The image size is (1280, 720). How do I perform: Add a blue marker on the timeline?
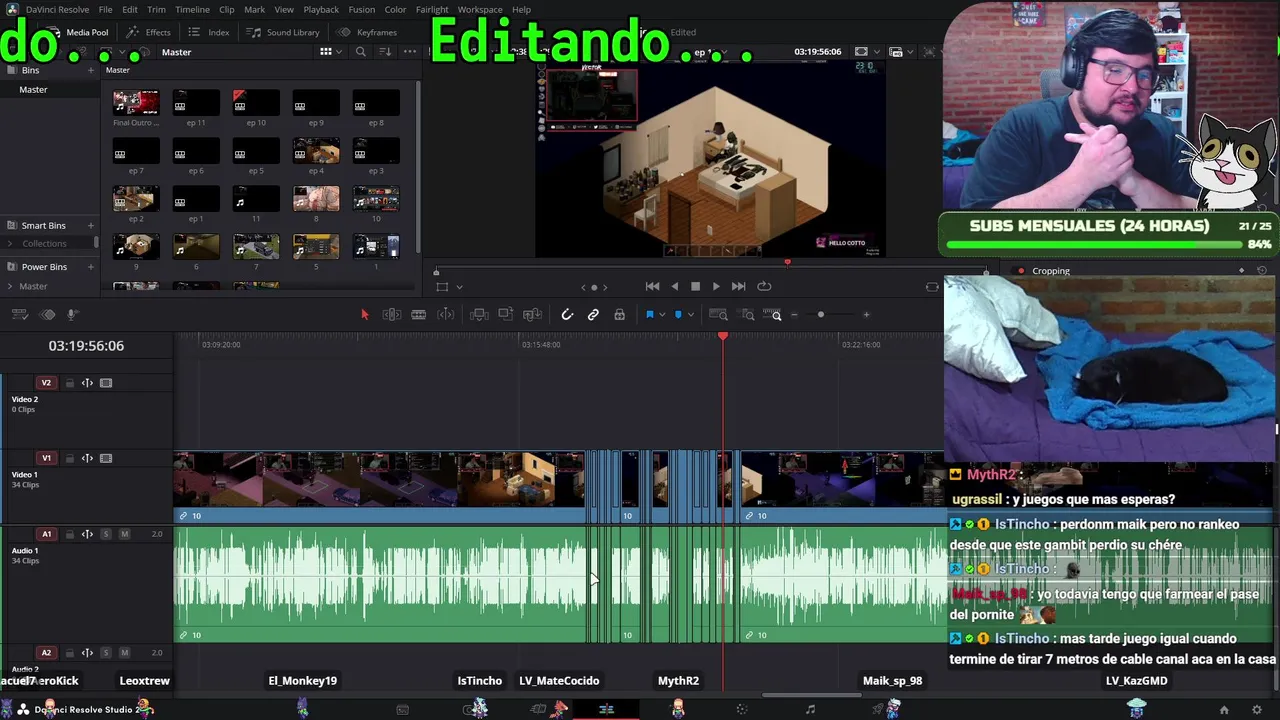coord(678,315)
